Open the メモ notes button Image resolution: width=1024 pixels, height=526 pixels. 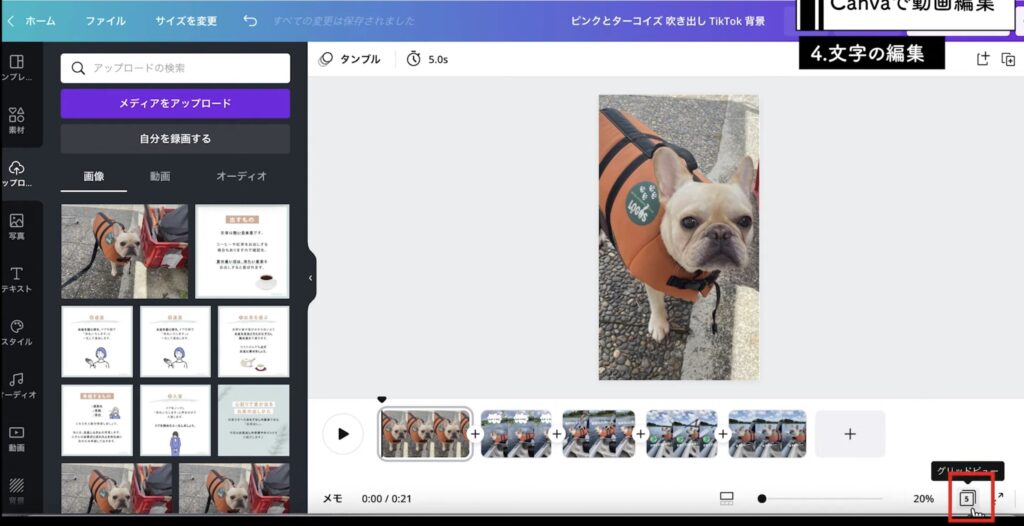click(332, 499)
